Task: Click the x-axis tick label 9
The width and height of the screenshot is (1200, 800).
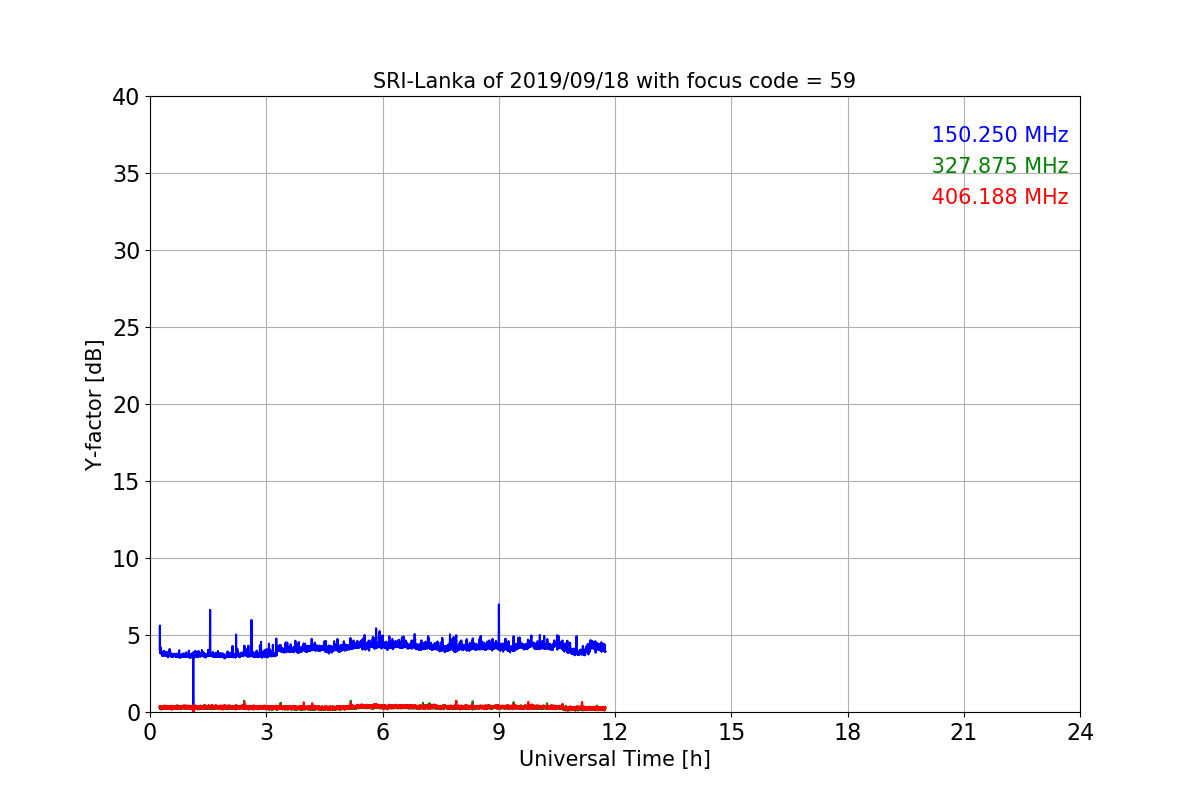Action: pos(499,732)
